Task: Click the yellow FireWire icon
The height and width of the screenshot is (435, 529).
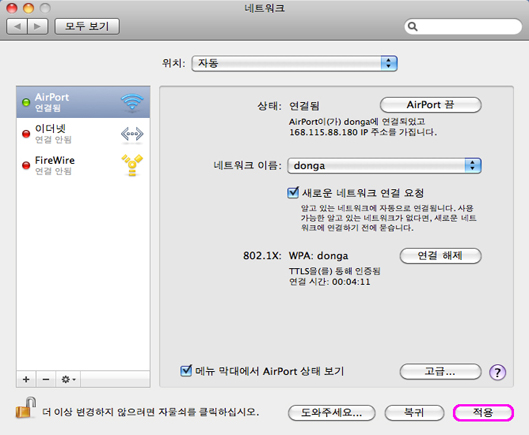Action: coord(132,165)
